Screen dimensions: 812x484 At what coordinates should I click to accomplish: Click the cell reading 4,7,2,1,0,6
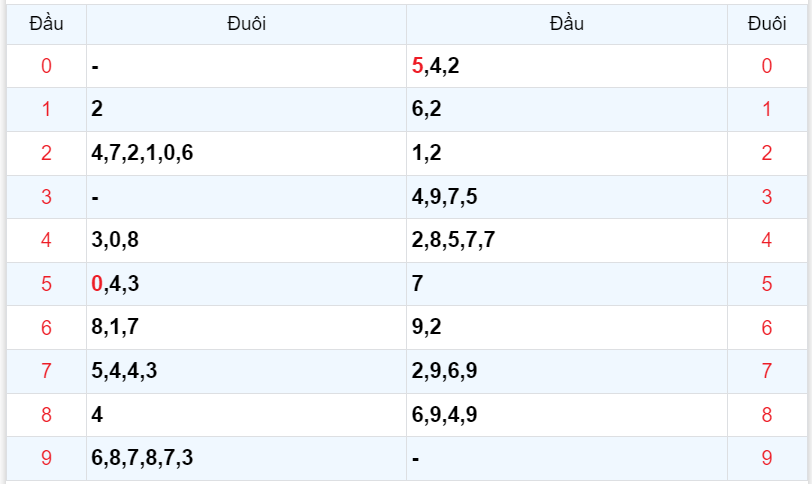click(x=142, y=153)
